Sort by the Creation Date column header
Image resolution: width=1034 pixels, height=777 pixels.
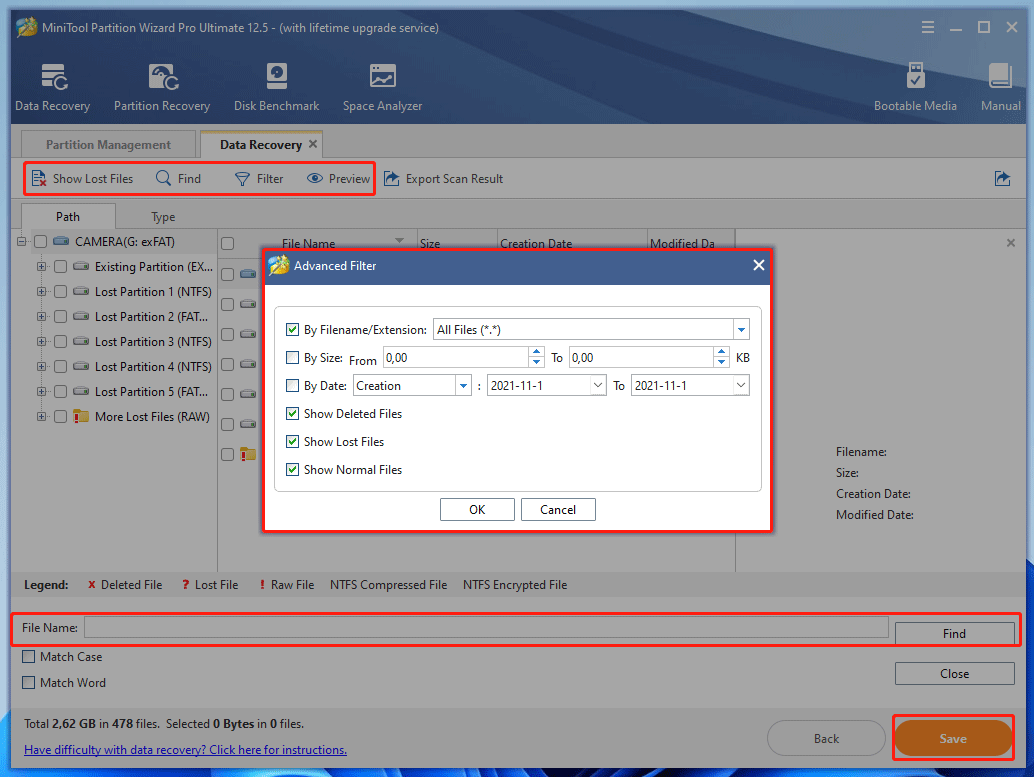536,243
